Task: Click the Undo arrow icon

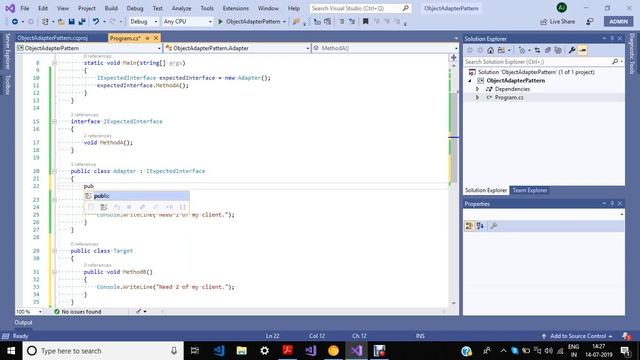Action: point(96,22)
